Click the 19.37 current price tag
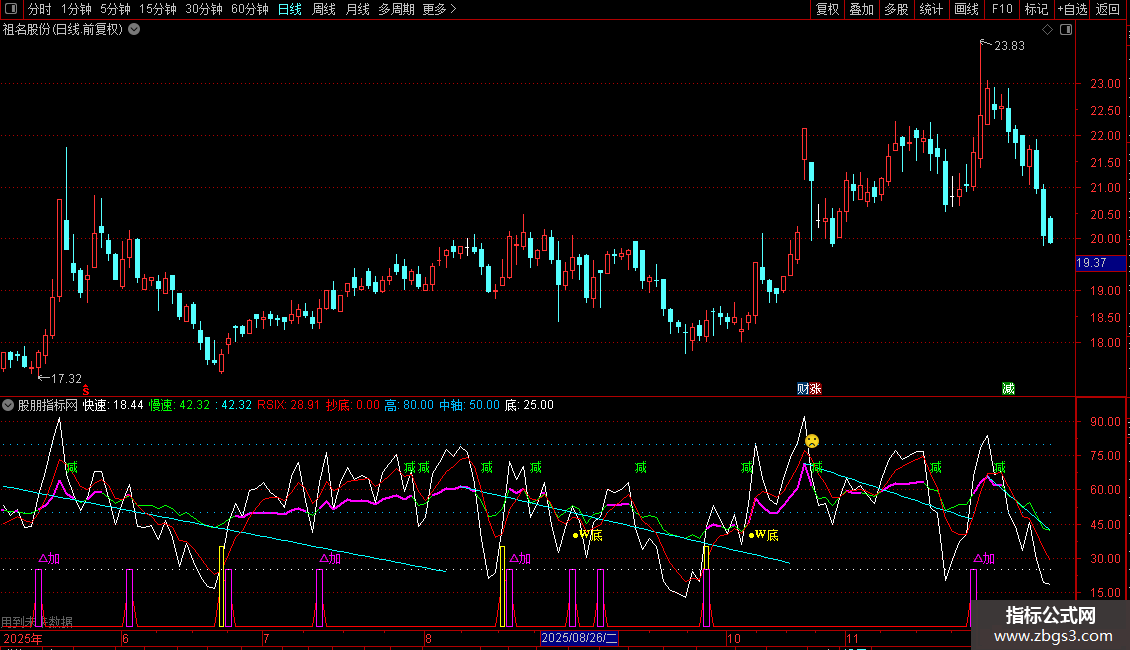1130x650 pixels. [1091, 263]
